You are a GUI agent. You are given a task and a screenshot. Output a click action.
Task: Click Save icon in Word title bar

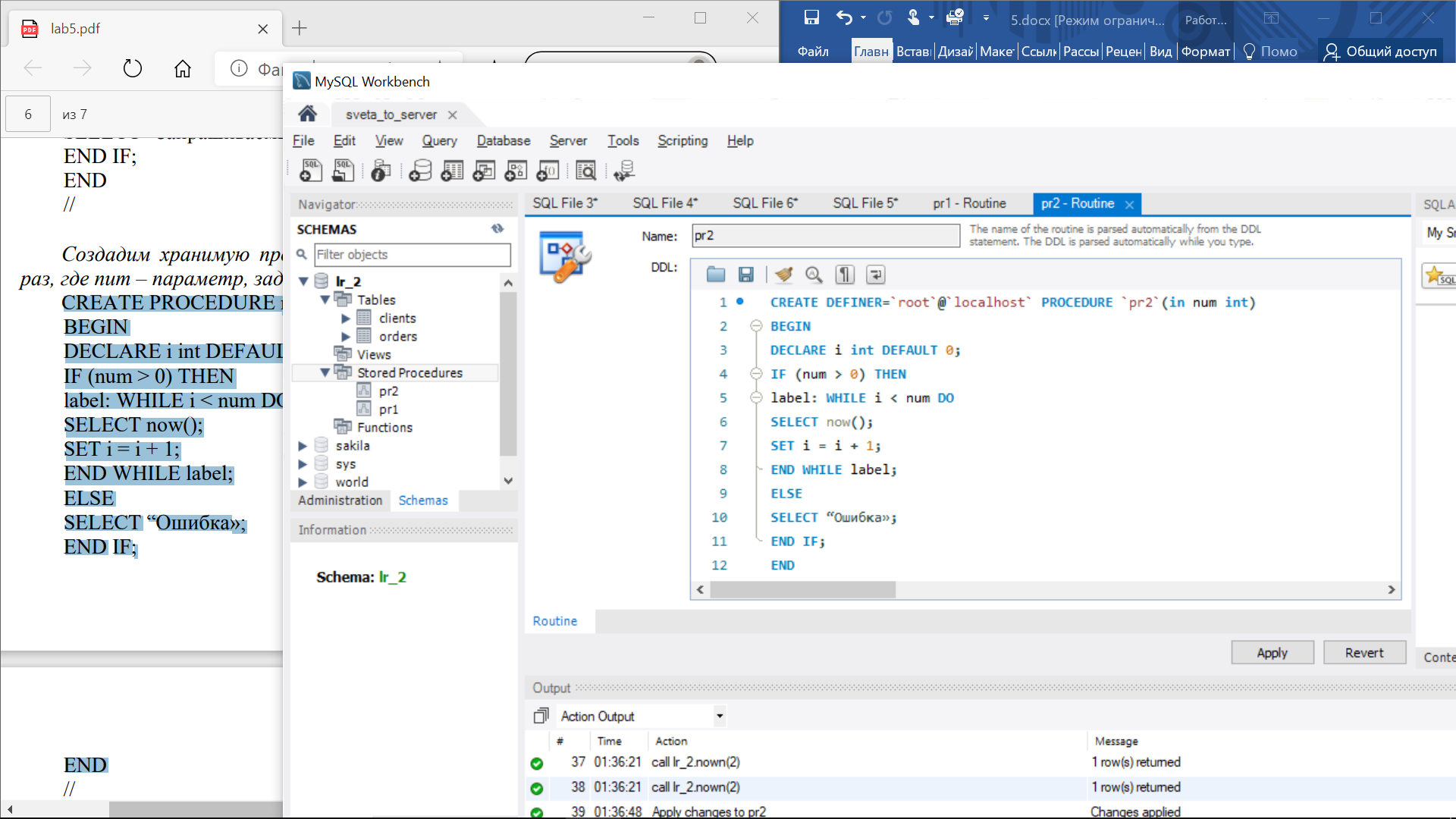coord(811,17)
